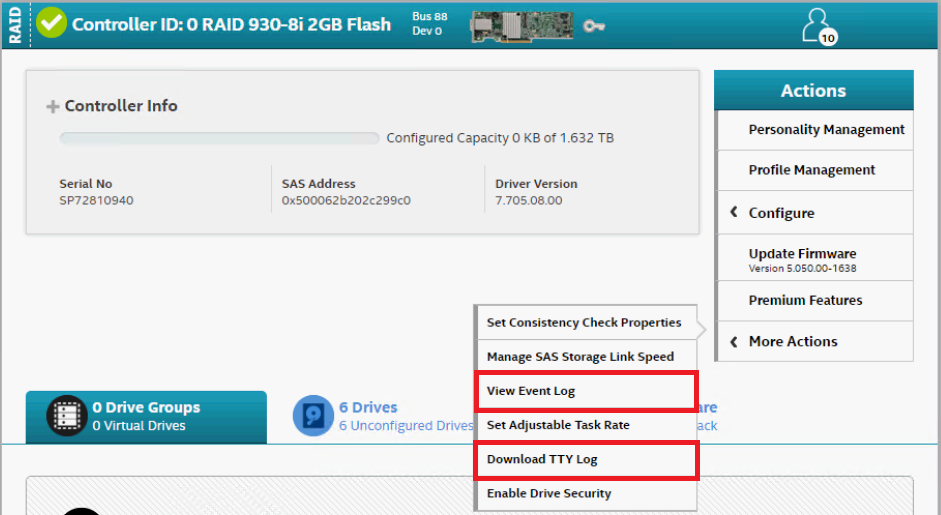Click the vertical RAID logo label

tap(15, 25)
